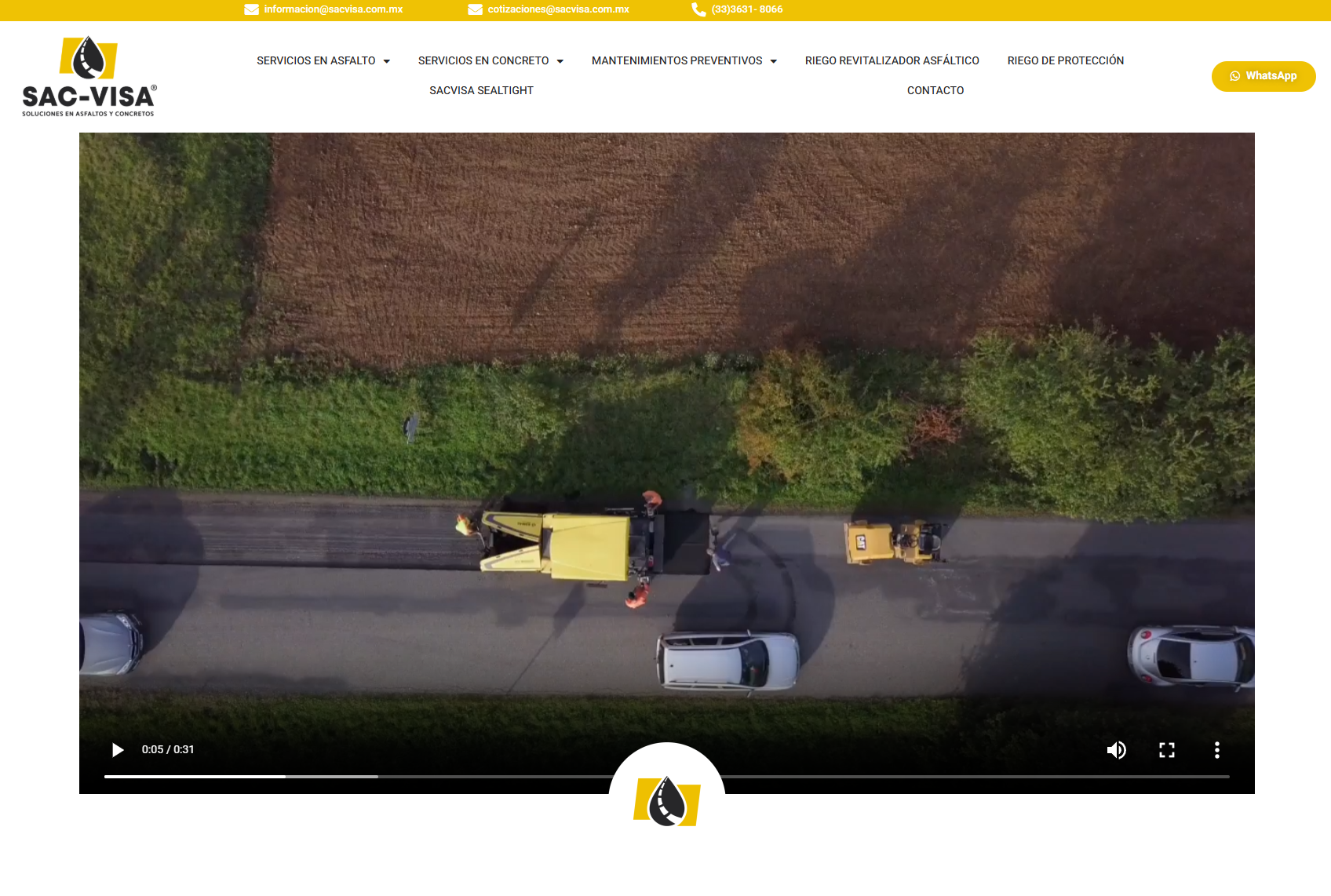Open the Sacvisa Sealtight menu item
This screenshot has height=896, width=1331.
coord(481,90)
